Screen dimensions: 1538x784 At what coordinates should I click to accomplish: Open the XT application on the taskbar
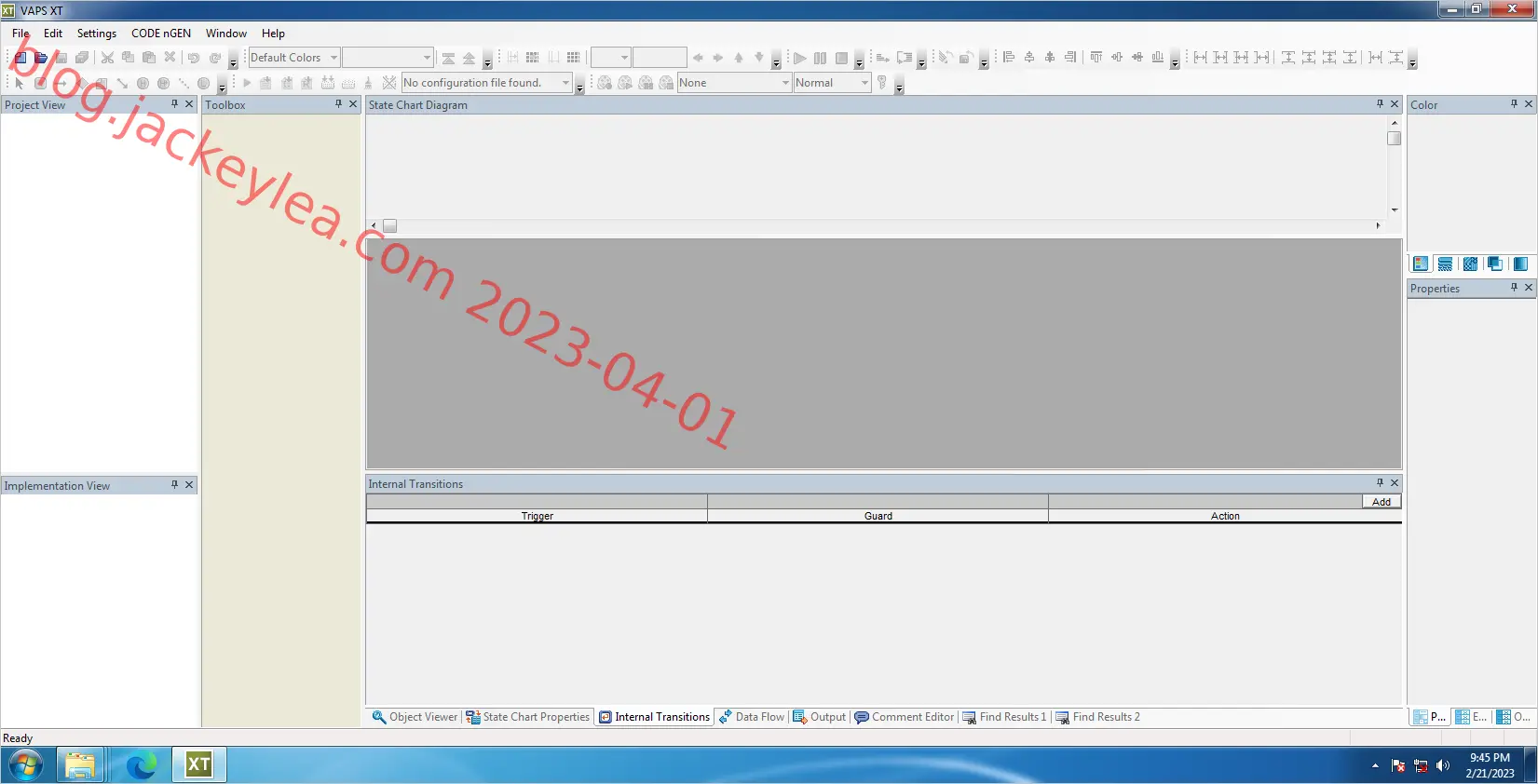199,765
